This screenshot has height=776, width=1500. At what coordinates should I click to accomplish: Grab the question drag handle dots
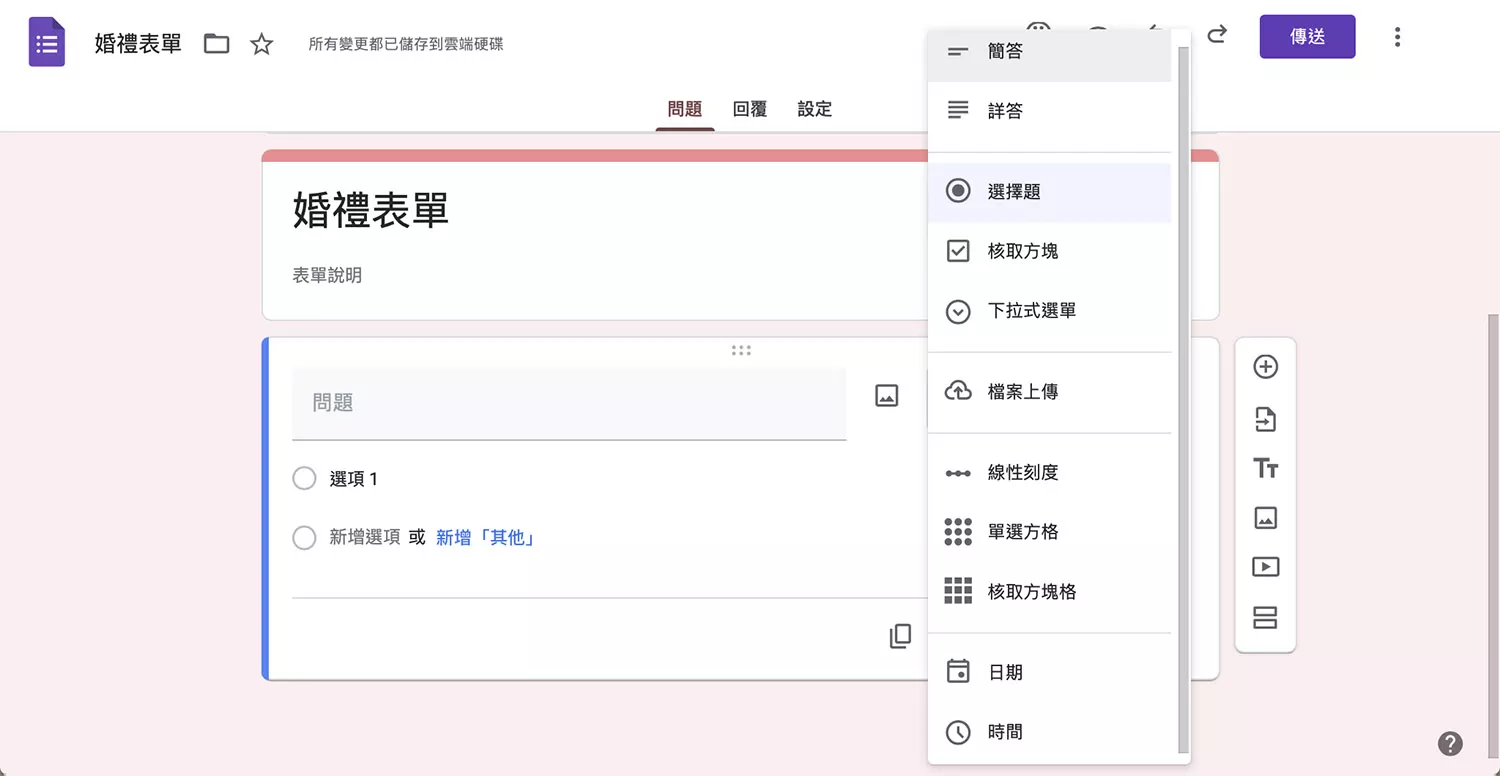741,350
